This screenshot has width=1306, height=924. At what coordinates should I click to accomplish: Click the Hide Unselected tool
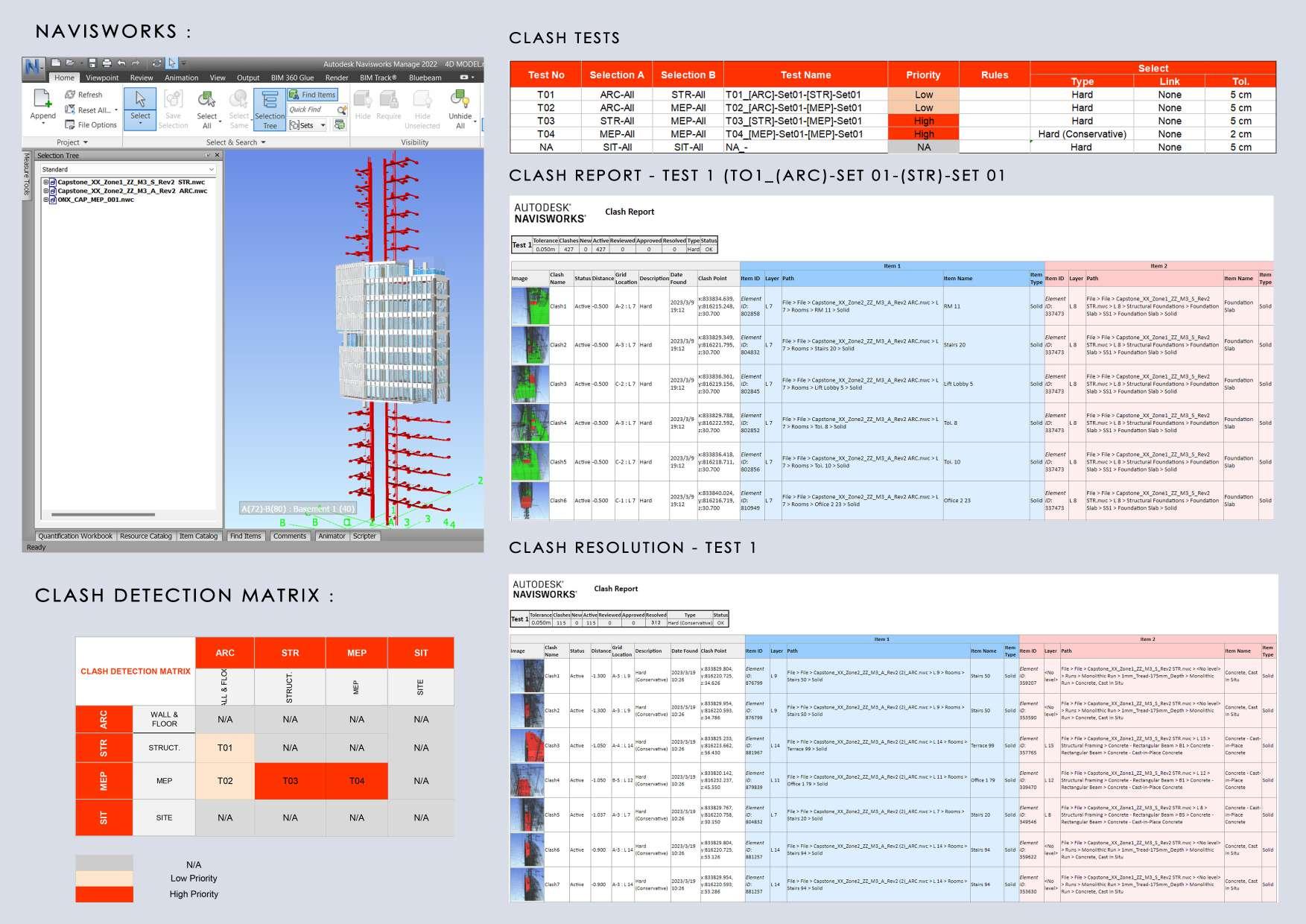(422, 109)
